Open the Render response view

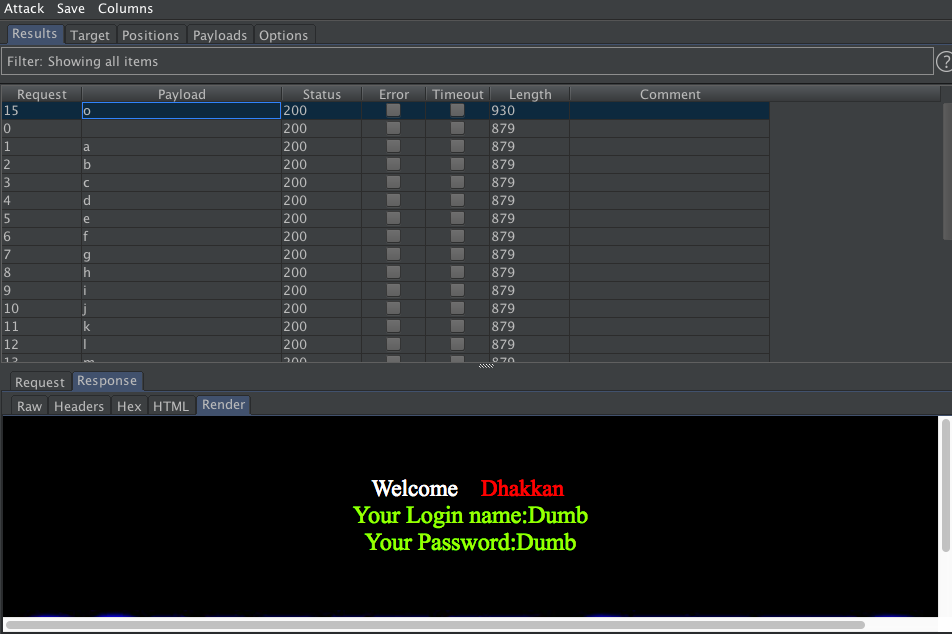pos(223,405)
